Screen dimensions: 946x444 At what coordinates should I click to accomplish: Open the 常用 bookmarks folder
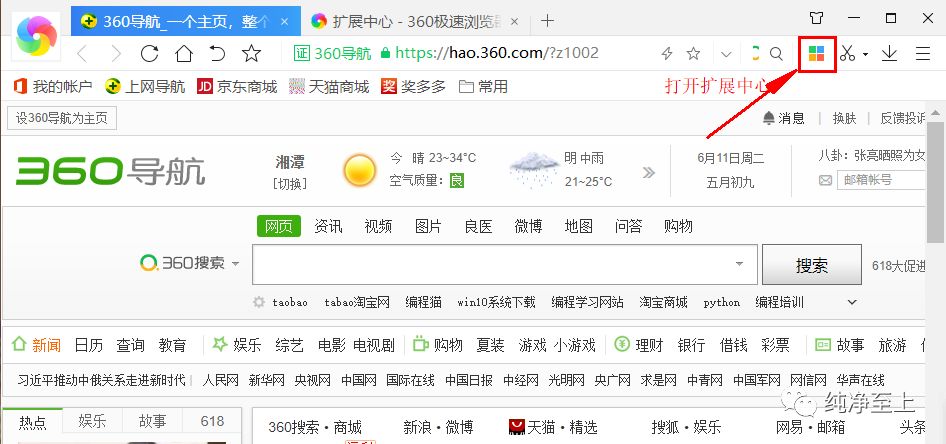point(483,87)
